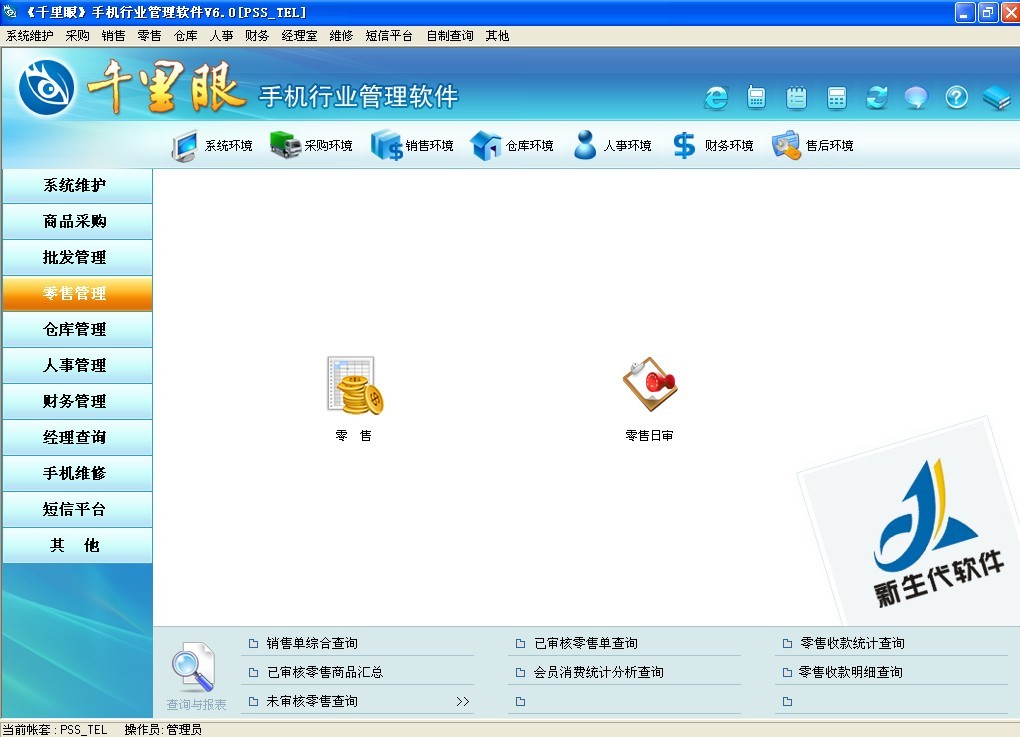Viewport: 1020px width, 737px height.
Task: Click document icon beside 零售收款明细查询
Action: point(787,673)
